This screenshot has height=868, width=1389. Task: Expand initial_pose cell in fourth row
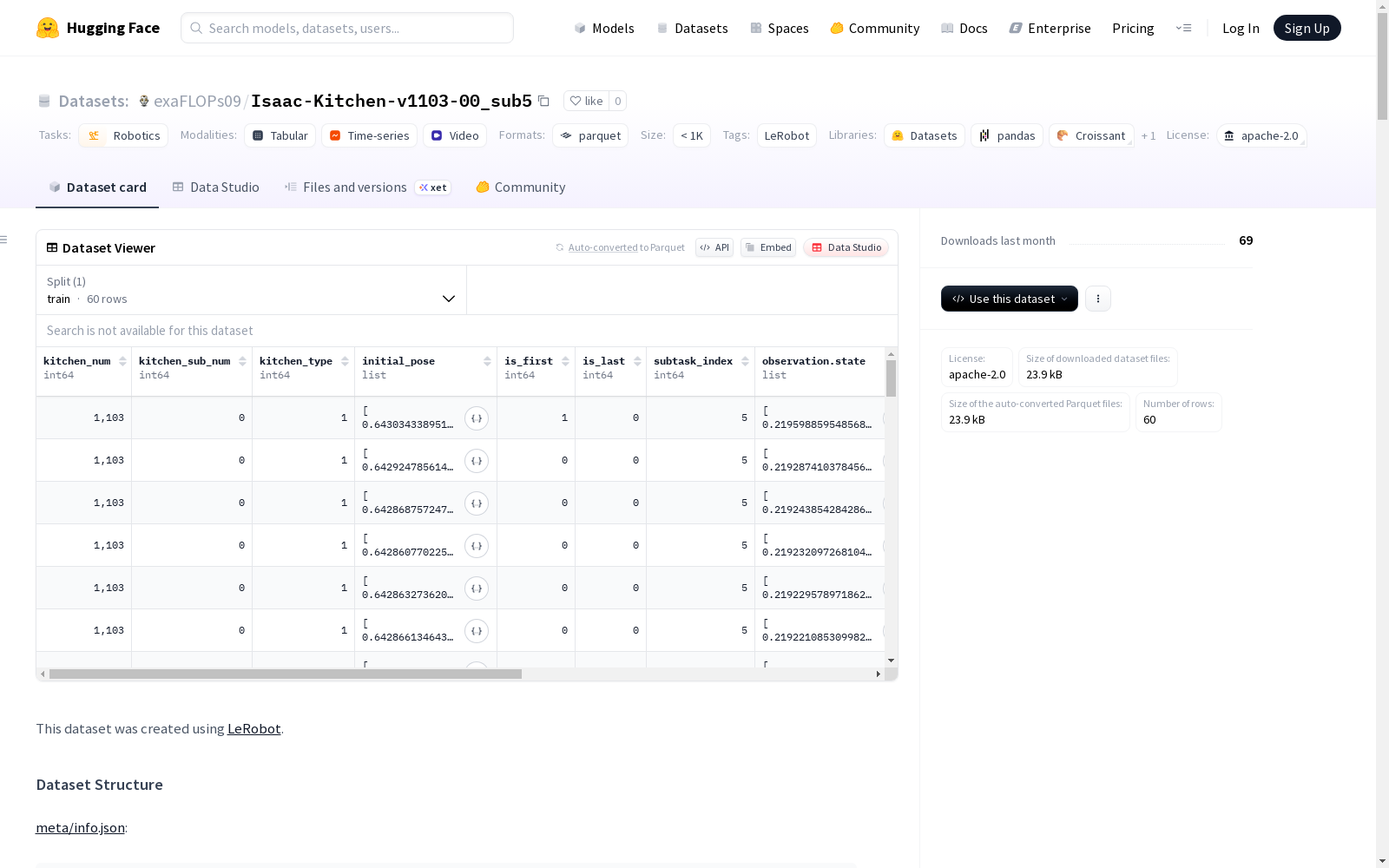(477, 546)
